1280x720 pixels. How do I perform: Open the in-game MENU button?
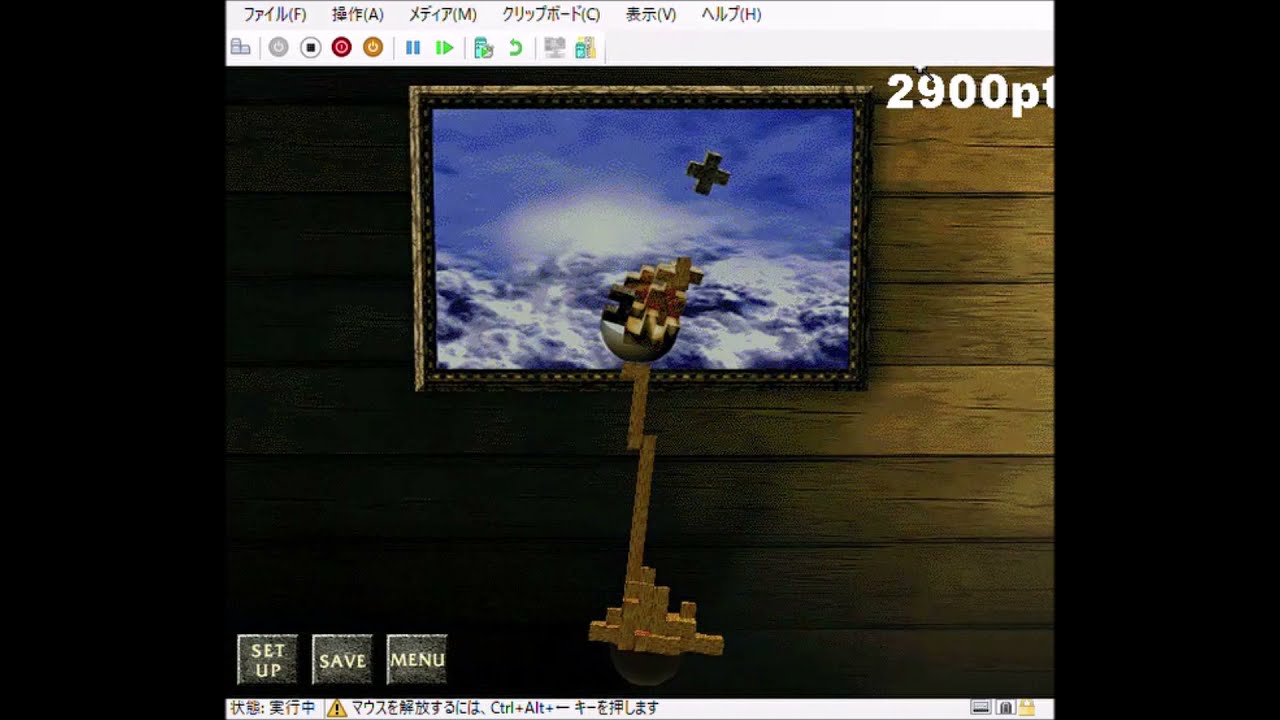tap(417, 660)
